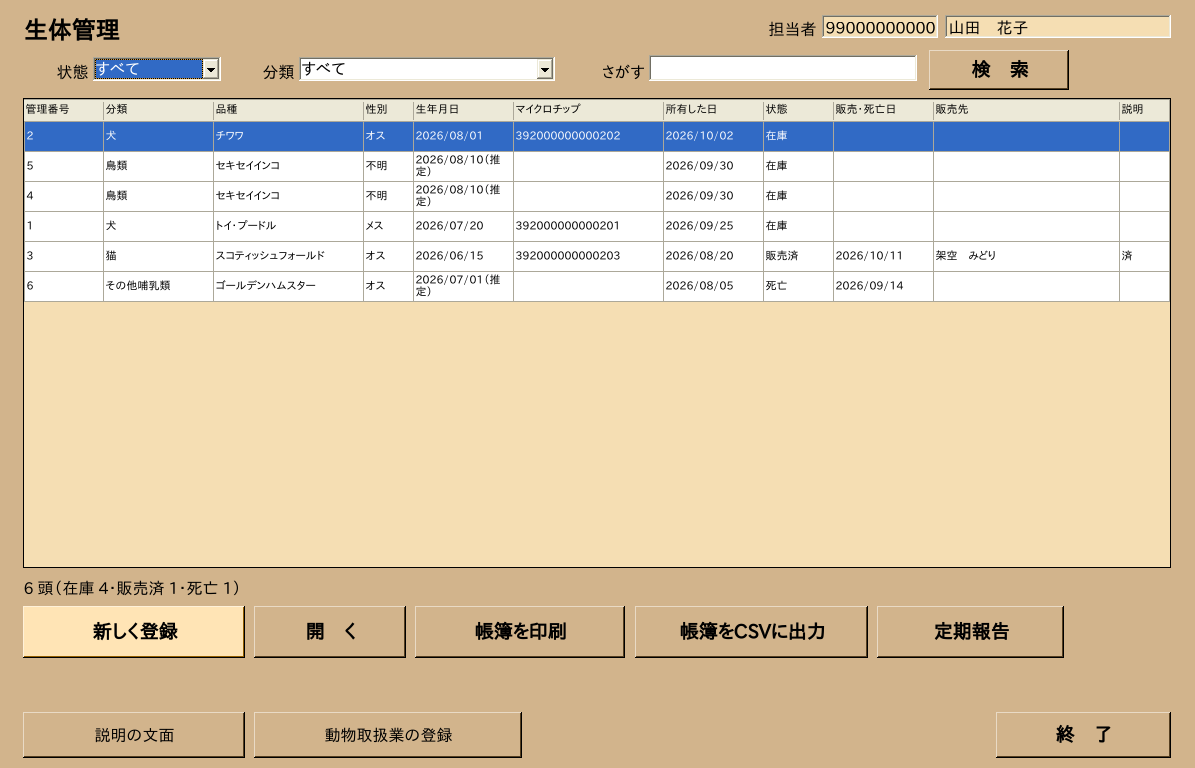The height and width of the screenshot is (768, 1195).
Task: Click the マイクロチップ column header
Action: tap(588, 110)
